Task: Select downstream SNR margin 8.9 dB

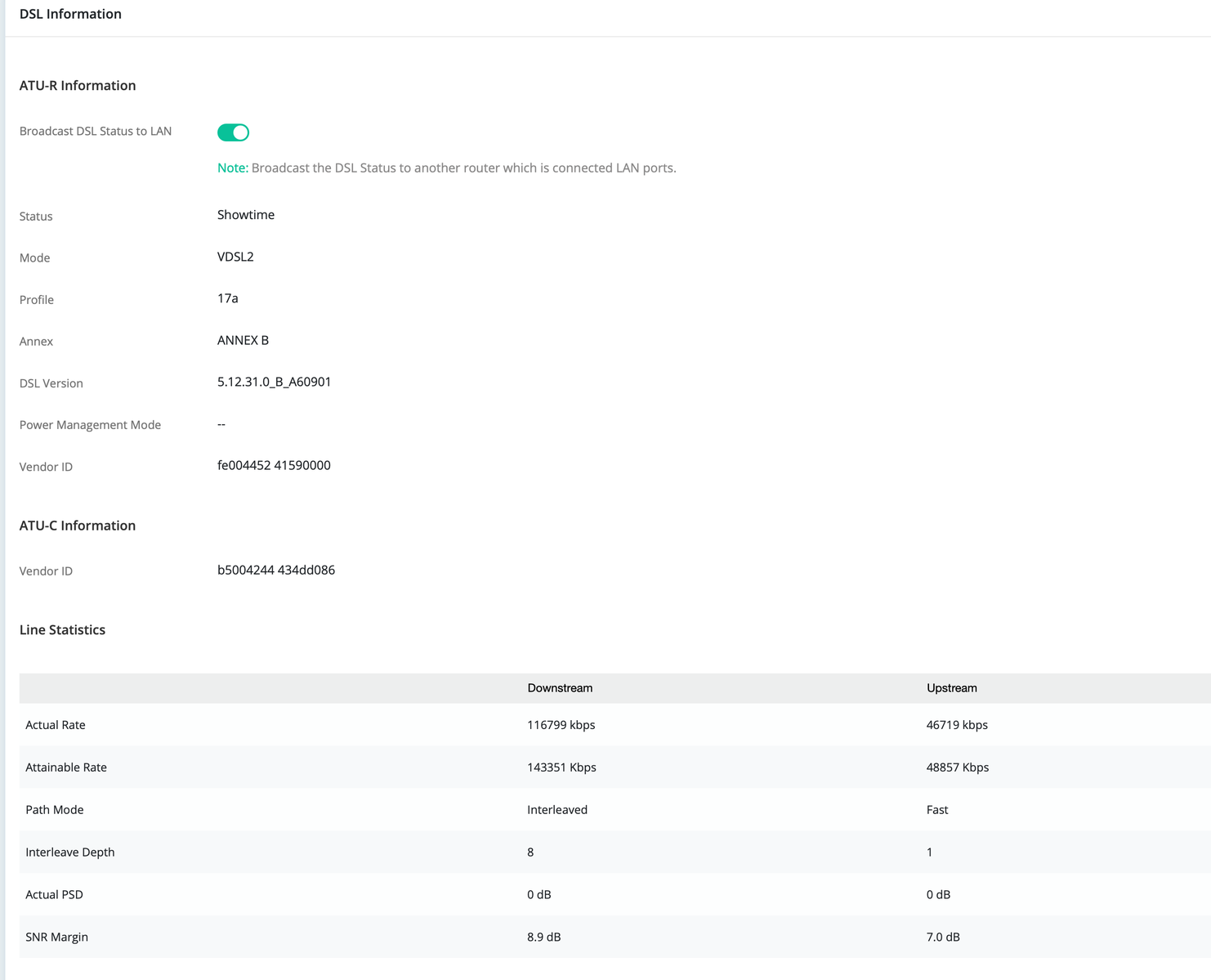Action: (x=543, y=937)
